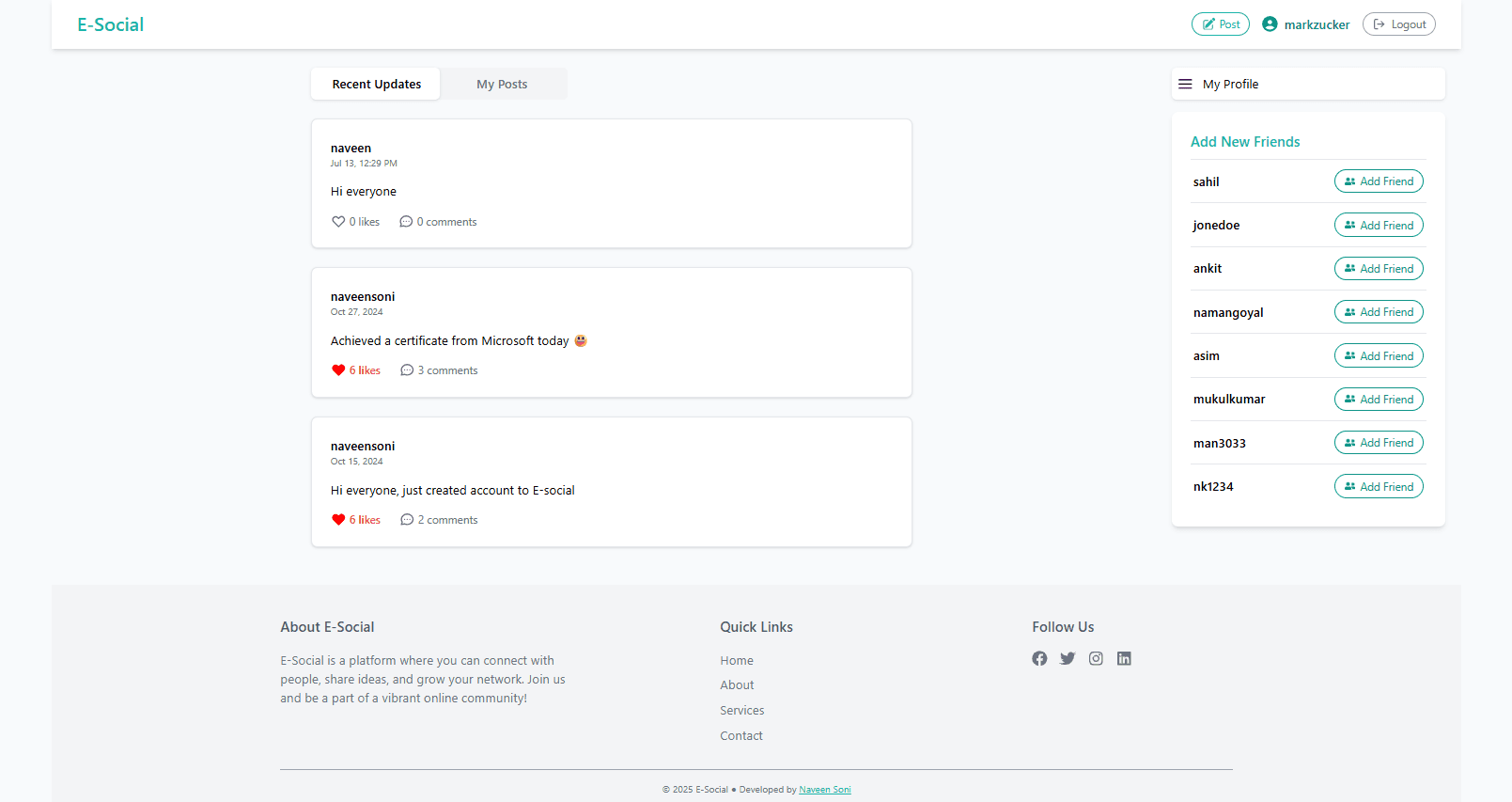Screen dimensions: 1512x802
Task: Open the Contact quick link in footer
Action: click(741, 736)
